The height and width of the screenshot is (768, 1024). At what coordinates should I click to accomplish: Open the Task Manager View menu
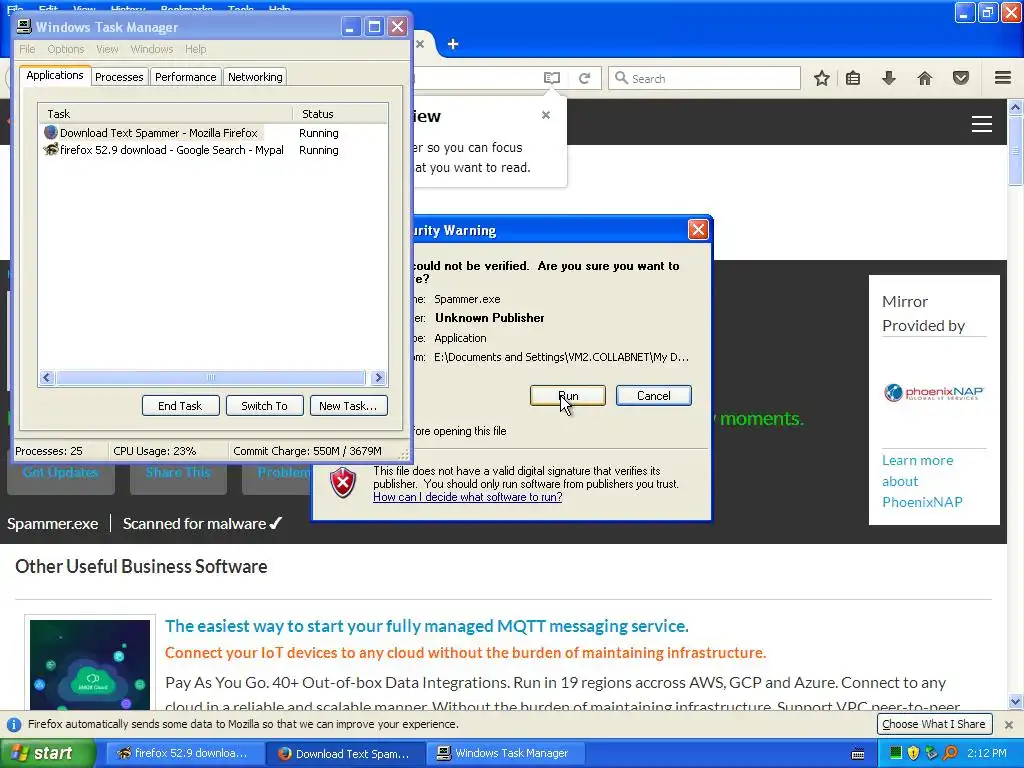coord(107,49)
